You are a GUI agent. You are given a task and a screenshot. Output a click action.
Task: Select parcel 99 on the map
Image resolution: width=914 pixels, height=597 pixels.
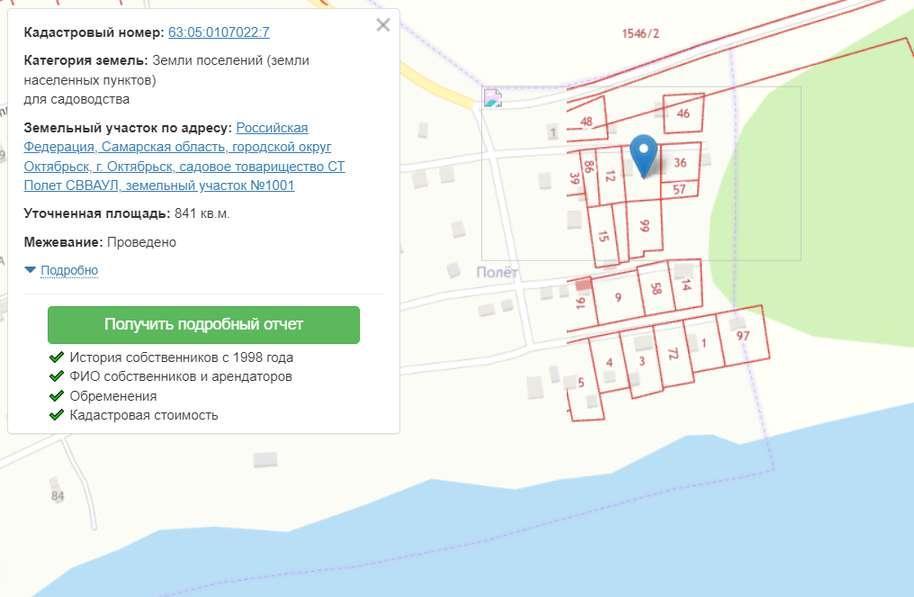644,226
